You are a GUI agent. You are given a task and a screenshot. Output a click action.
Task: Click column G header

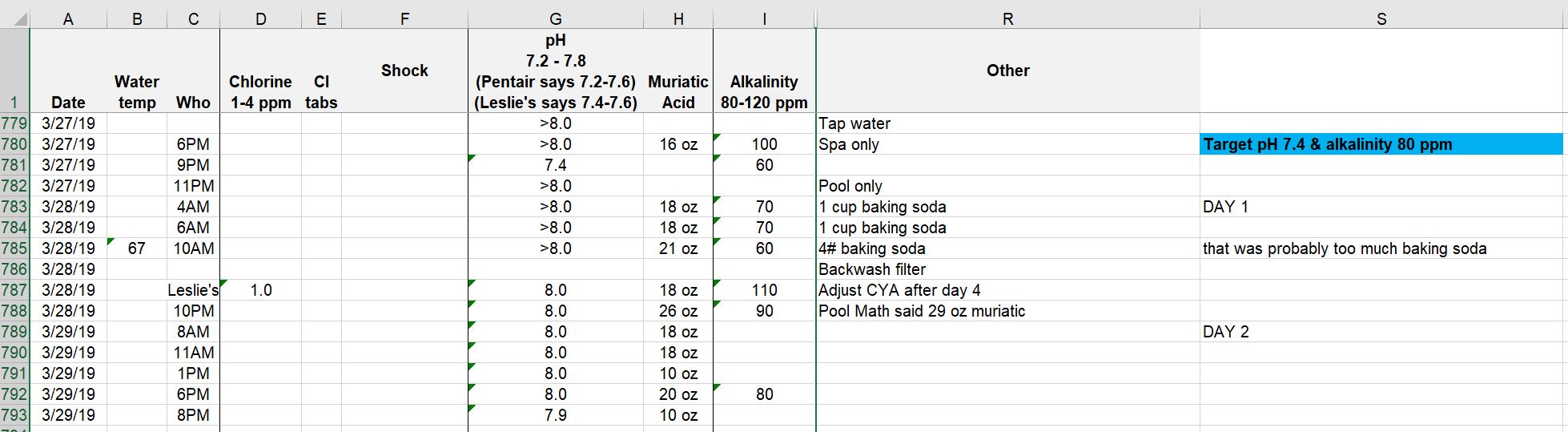tap(555, 18)
